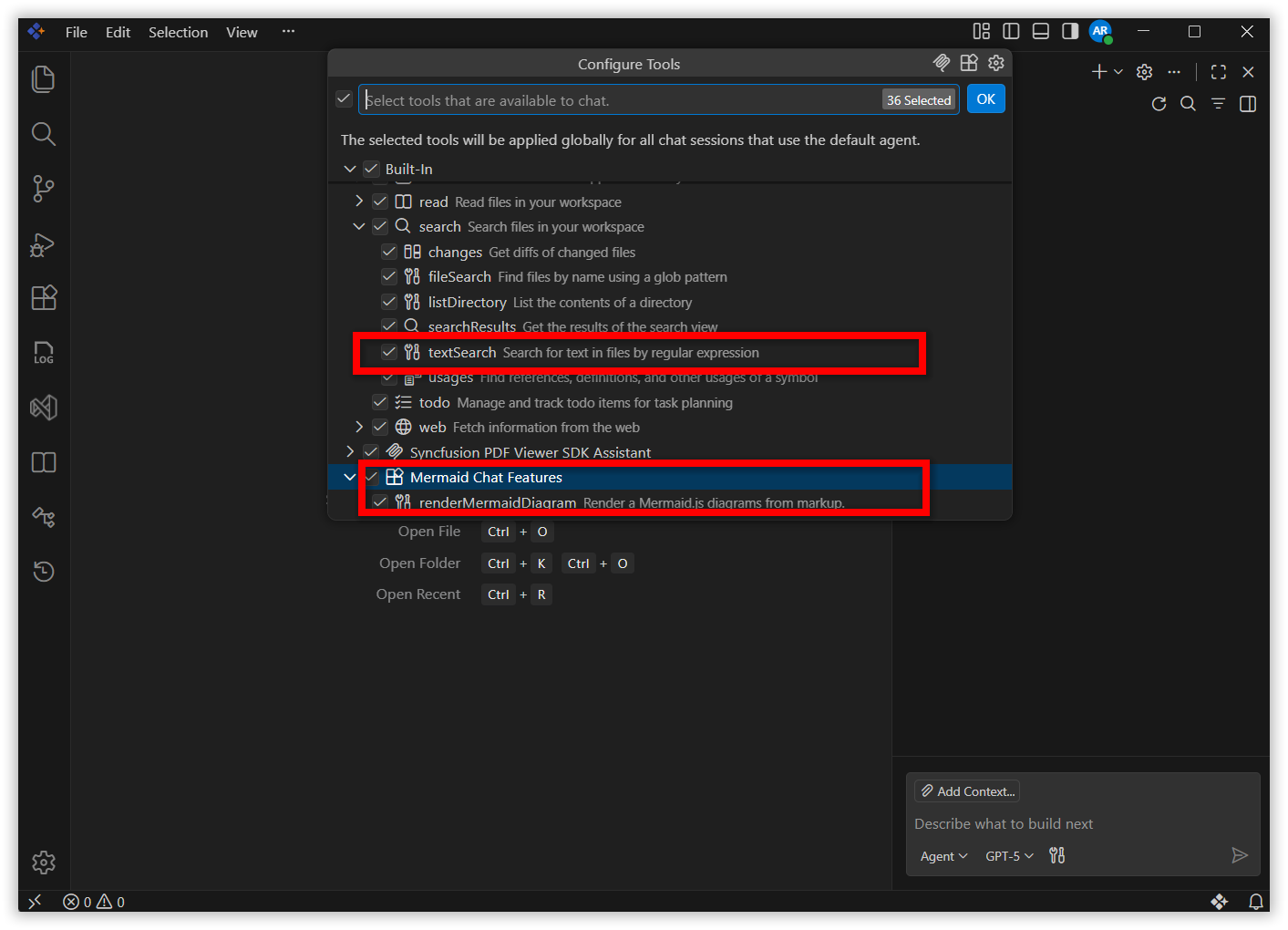Click the refresh icon in the chat panel
Image resolution: width=1288 pixels, height=930 pixels.
pos(1159,104)
